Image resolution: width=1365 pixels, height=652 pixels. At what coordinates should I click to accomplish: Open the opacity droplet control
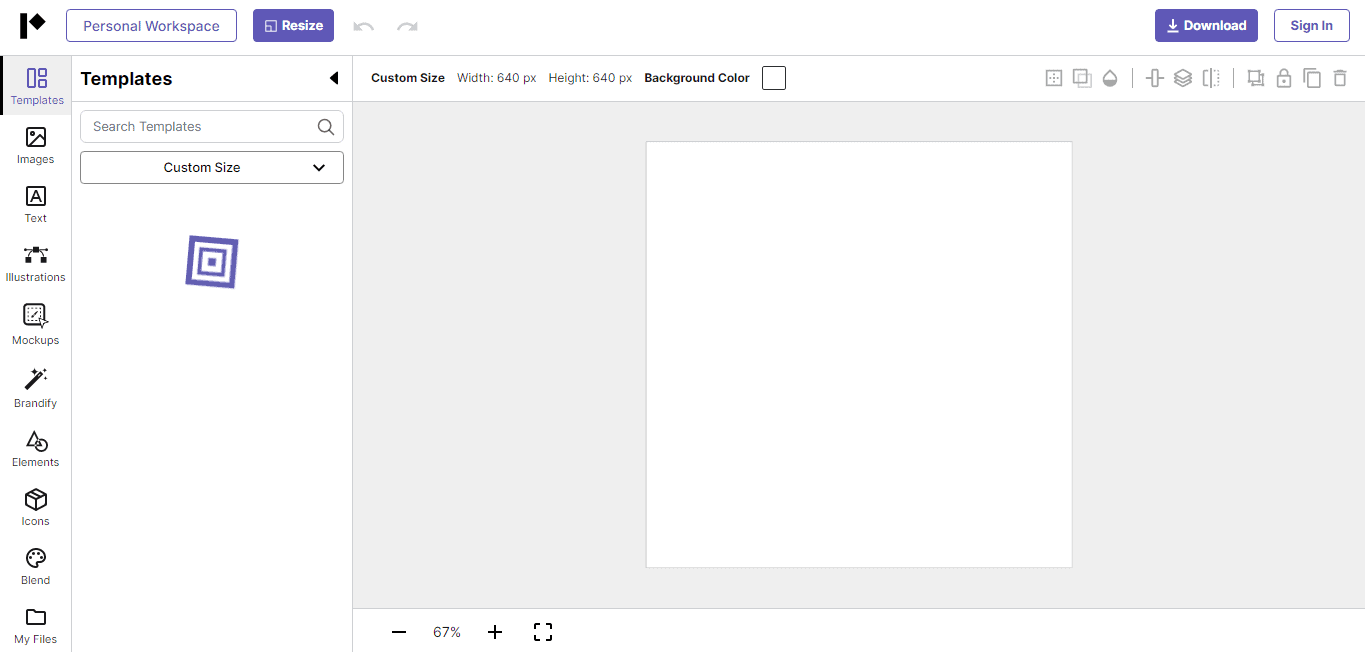coord(1110,77)
